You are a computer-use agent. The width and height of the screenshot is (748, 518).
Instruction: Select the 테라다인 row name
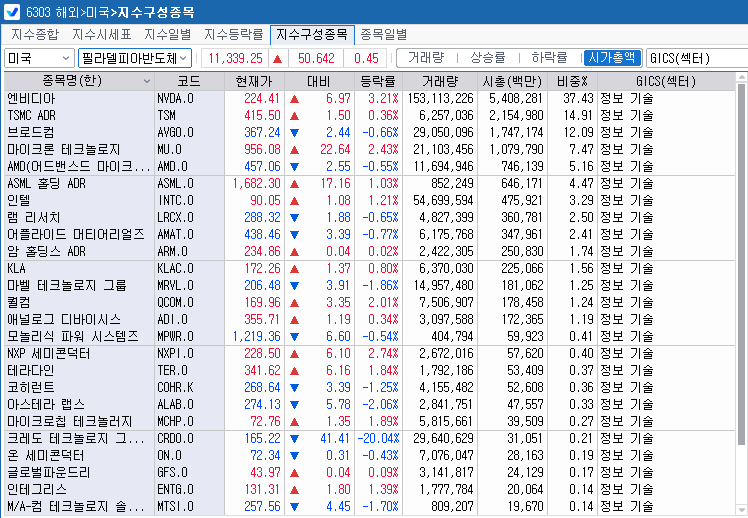(x=31, y=371)
